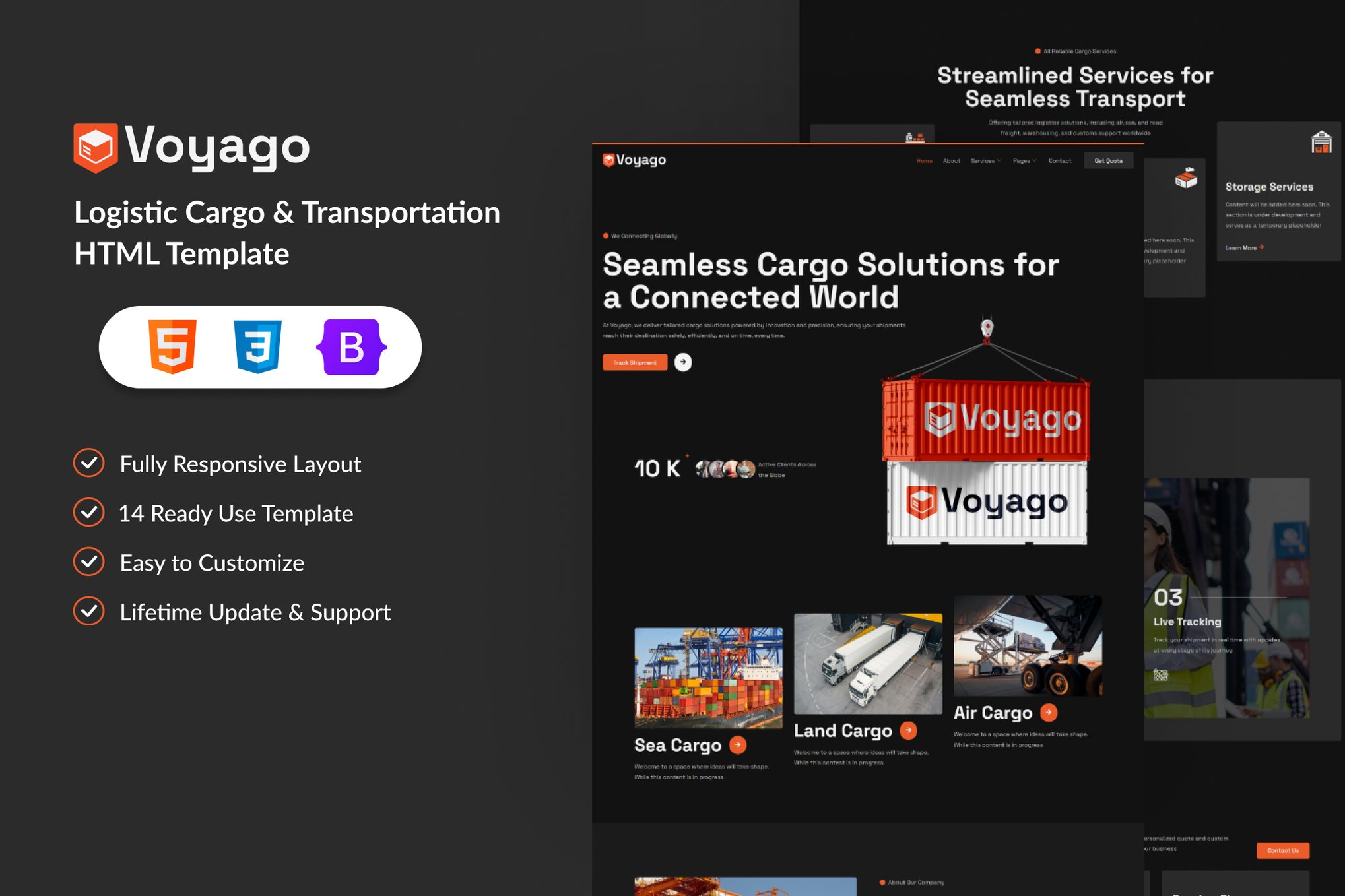The width and height of the screenshot is (1345, 896).
Task: Select Contact in the navigation bar
Action: tap(1059, 160)
